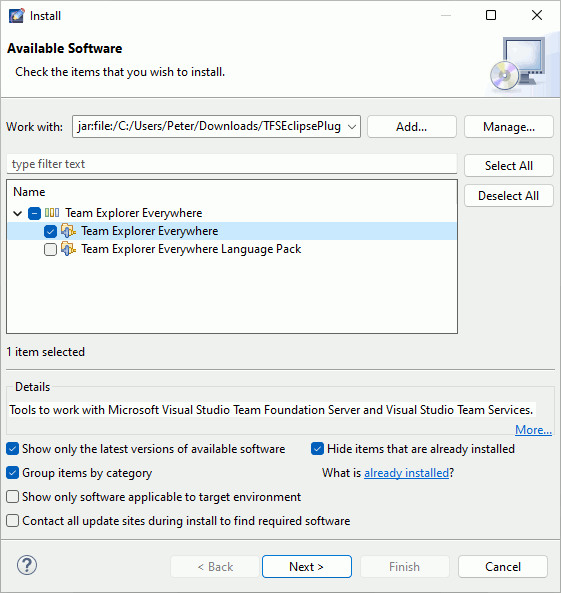Screen dimensions: 561x593
Task: Click the Team Explorer Everywhere feature icon
Action: click(x=68, y=231)
